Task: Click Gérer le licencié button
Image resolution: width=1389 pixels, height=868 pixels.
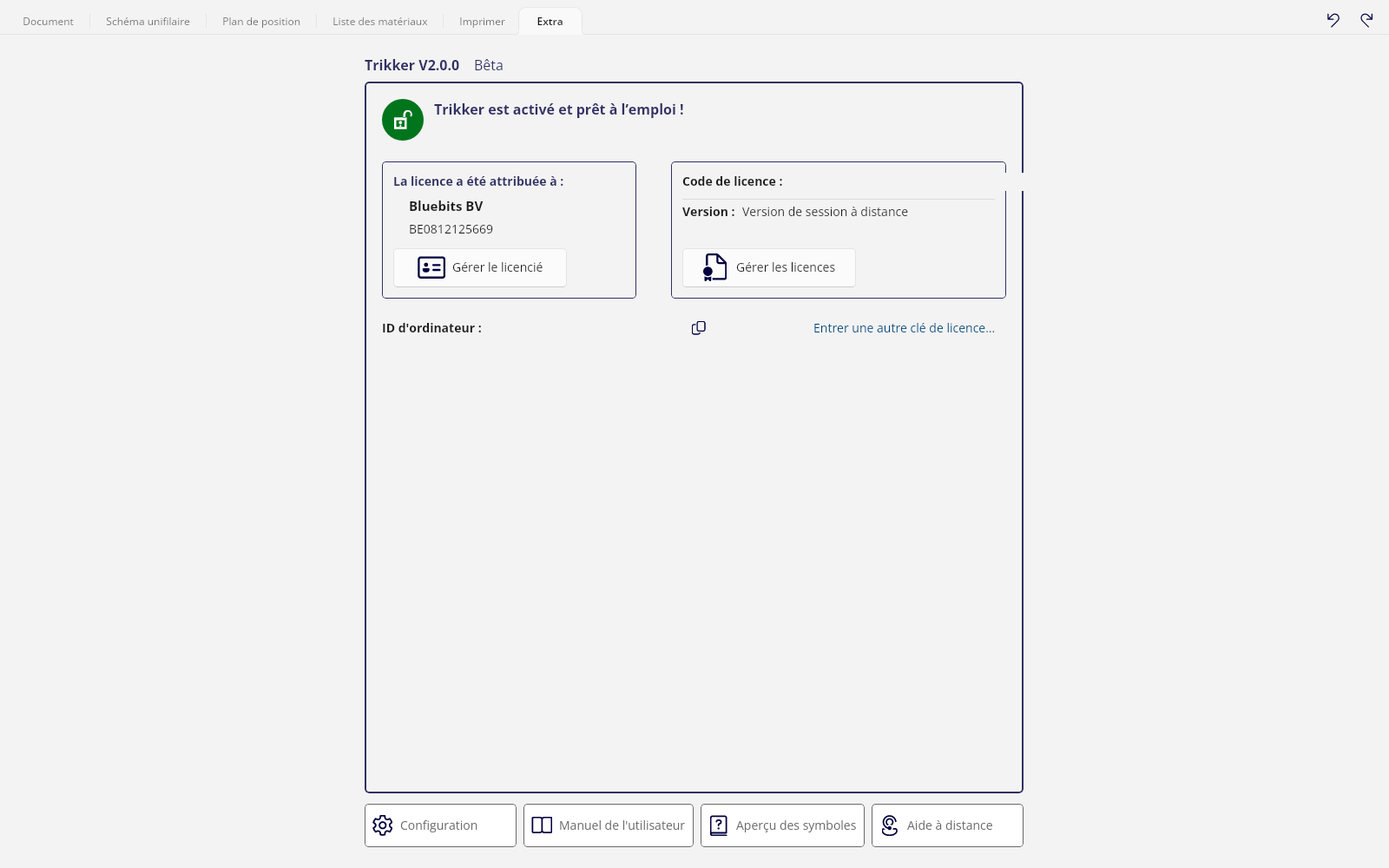Action: [480, 267]
